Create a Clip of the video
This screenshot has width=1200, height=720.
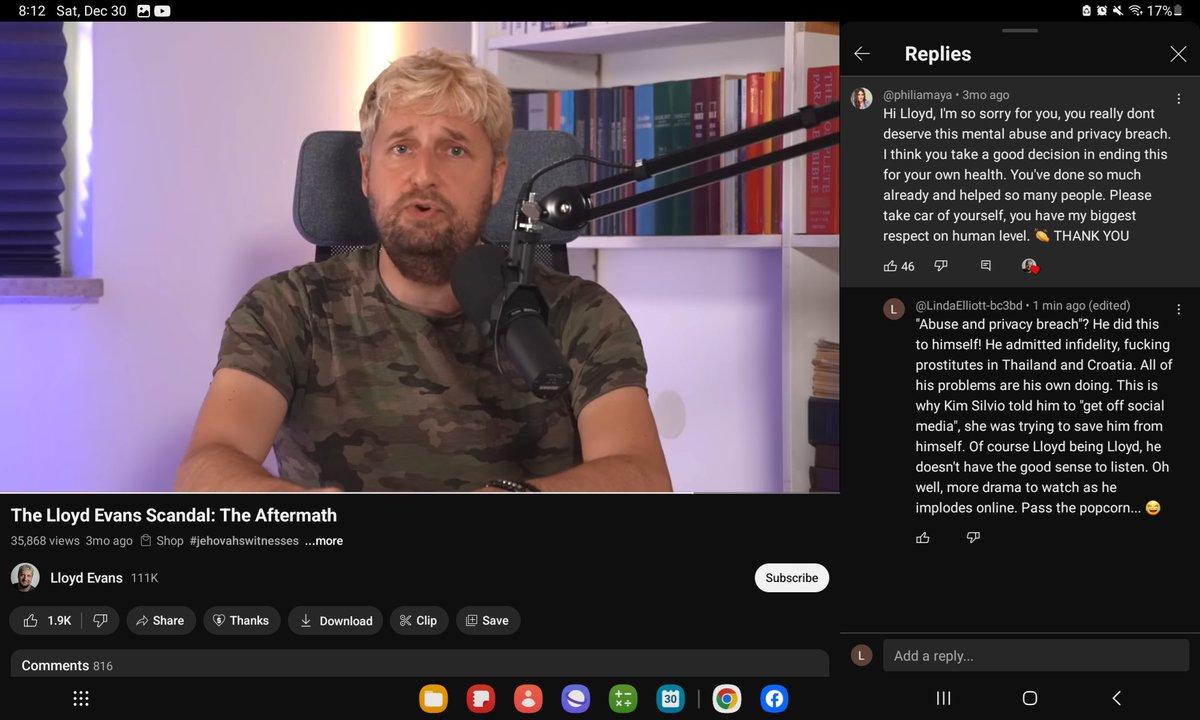coord(418,620)
